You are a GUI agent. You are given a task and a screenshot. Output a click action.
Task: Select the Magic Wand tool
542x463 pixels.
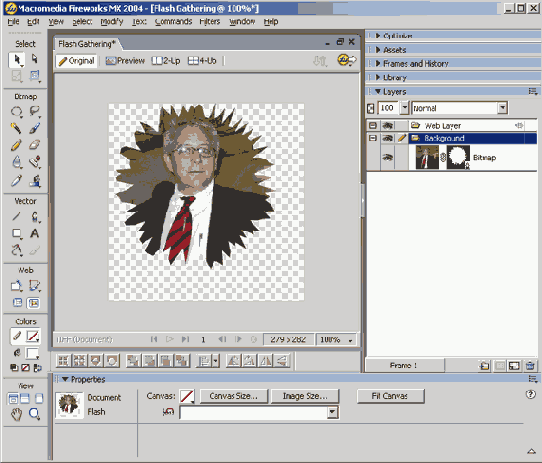point(16,128)
